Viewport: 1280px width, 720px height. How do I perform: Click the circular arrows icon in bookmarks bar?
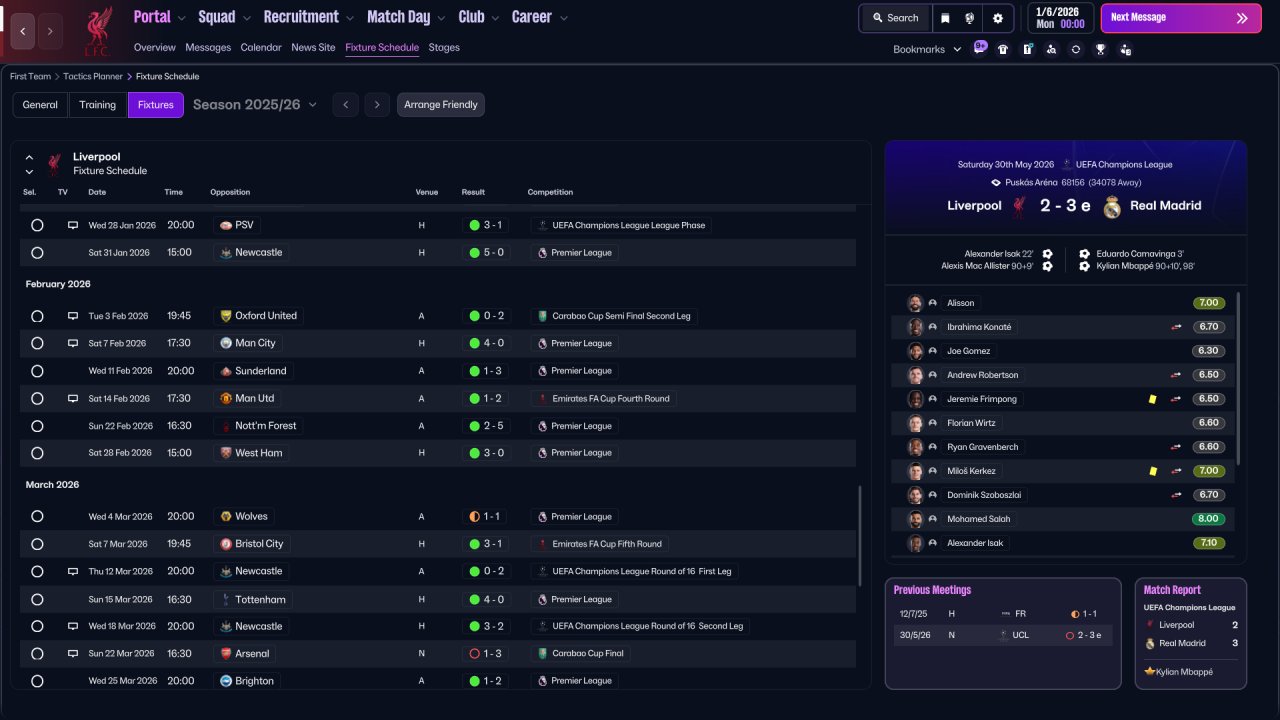(1076, 49)
